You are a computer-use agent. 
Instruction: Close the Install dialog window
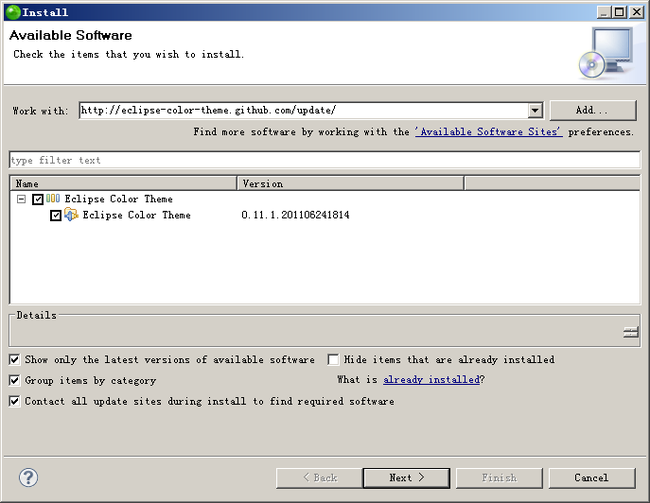point(636,12)
